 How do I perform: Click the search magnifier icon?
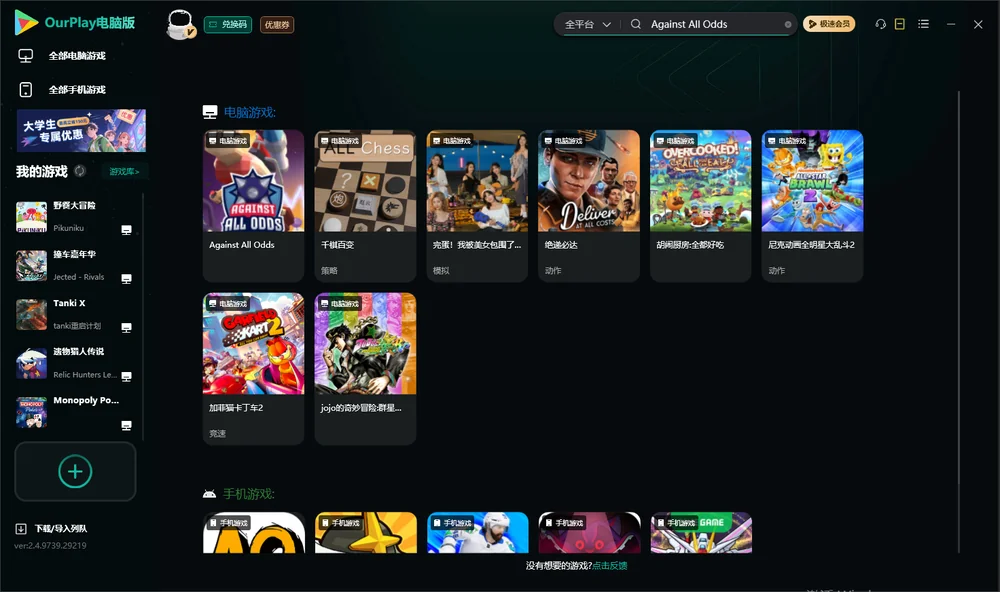(636, 24)
